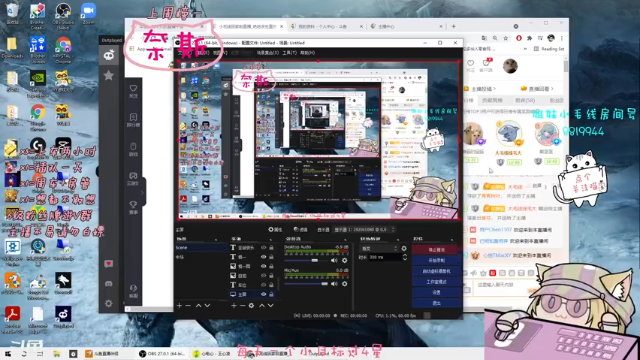Hide the display capture source via eye icon

(x=263, y=294)
